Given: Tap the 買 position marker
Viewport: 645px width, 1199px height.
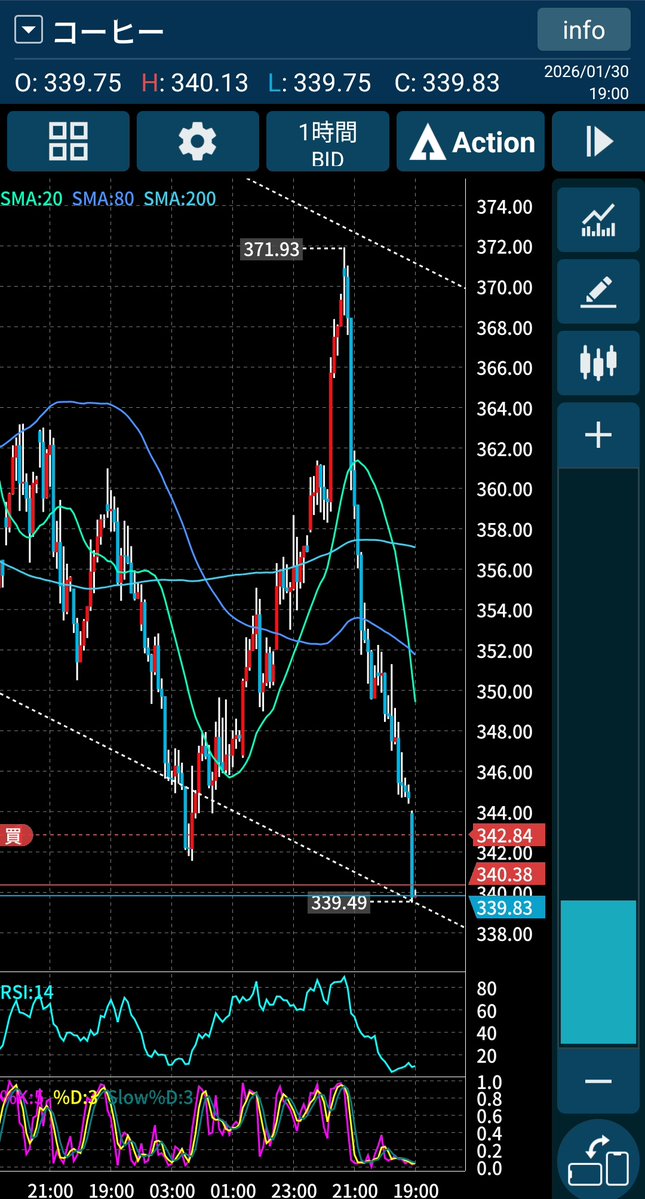Looking at the screenshot, I should coord(15,835).
